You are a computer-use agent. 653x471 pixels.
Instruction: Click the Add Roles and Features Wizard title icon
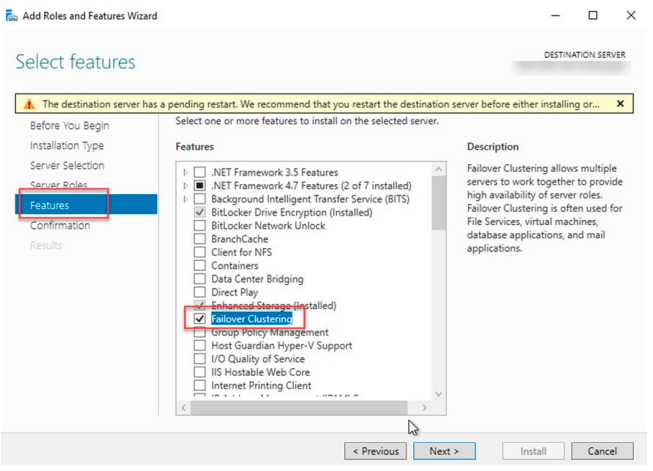pos(11,16)
